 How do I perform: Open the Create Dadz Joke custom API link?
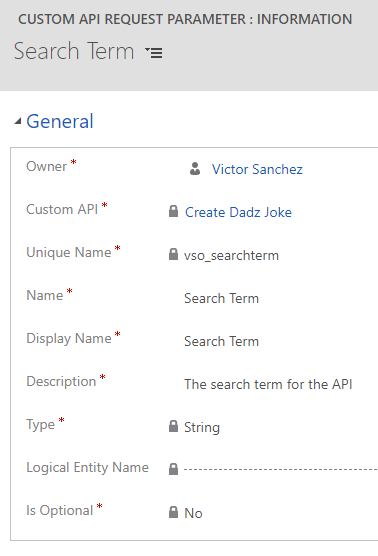[238, 212]
